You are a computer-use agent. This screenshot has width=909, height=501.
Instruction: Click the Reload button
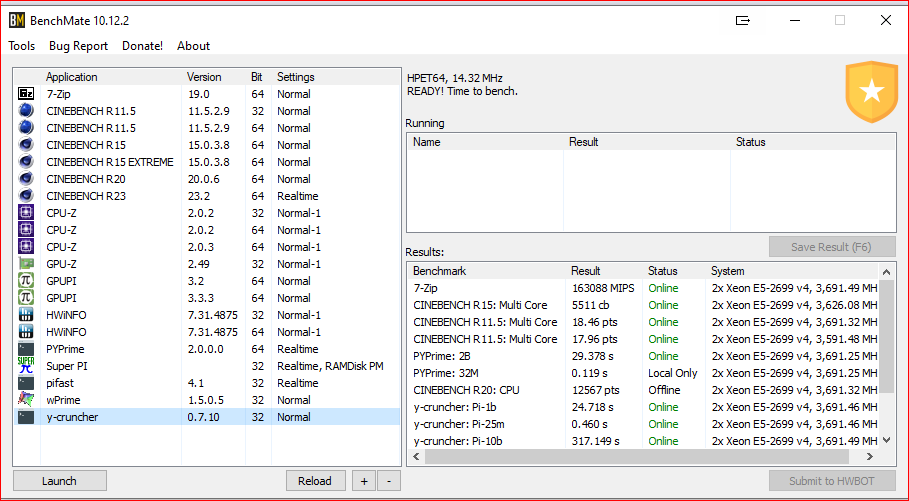point(315,481)
